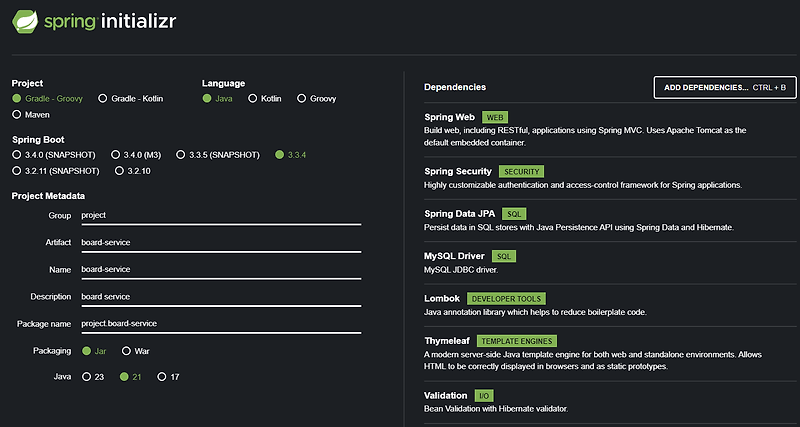Select Spring Boot version 3.2.10
800x427 pixels.
(x=119, y=171)
